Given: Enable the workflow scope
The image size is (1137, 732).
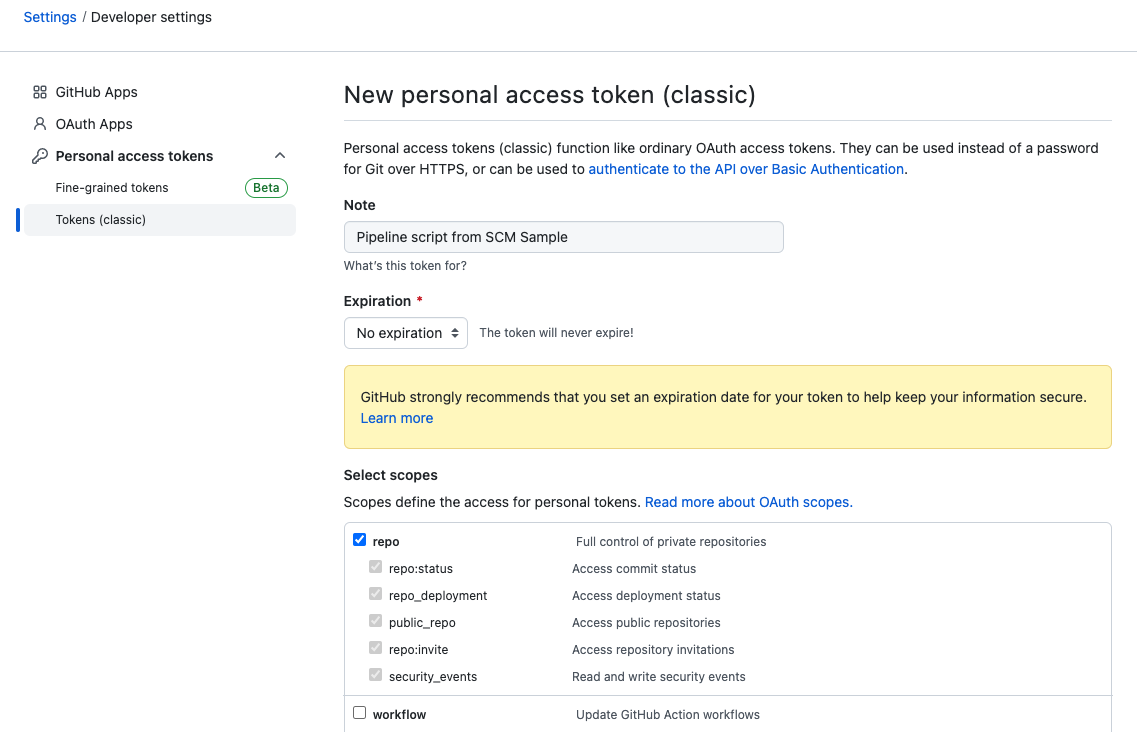Looking at the screenshot, I should click(359, 712).
